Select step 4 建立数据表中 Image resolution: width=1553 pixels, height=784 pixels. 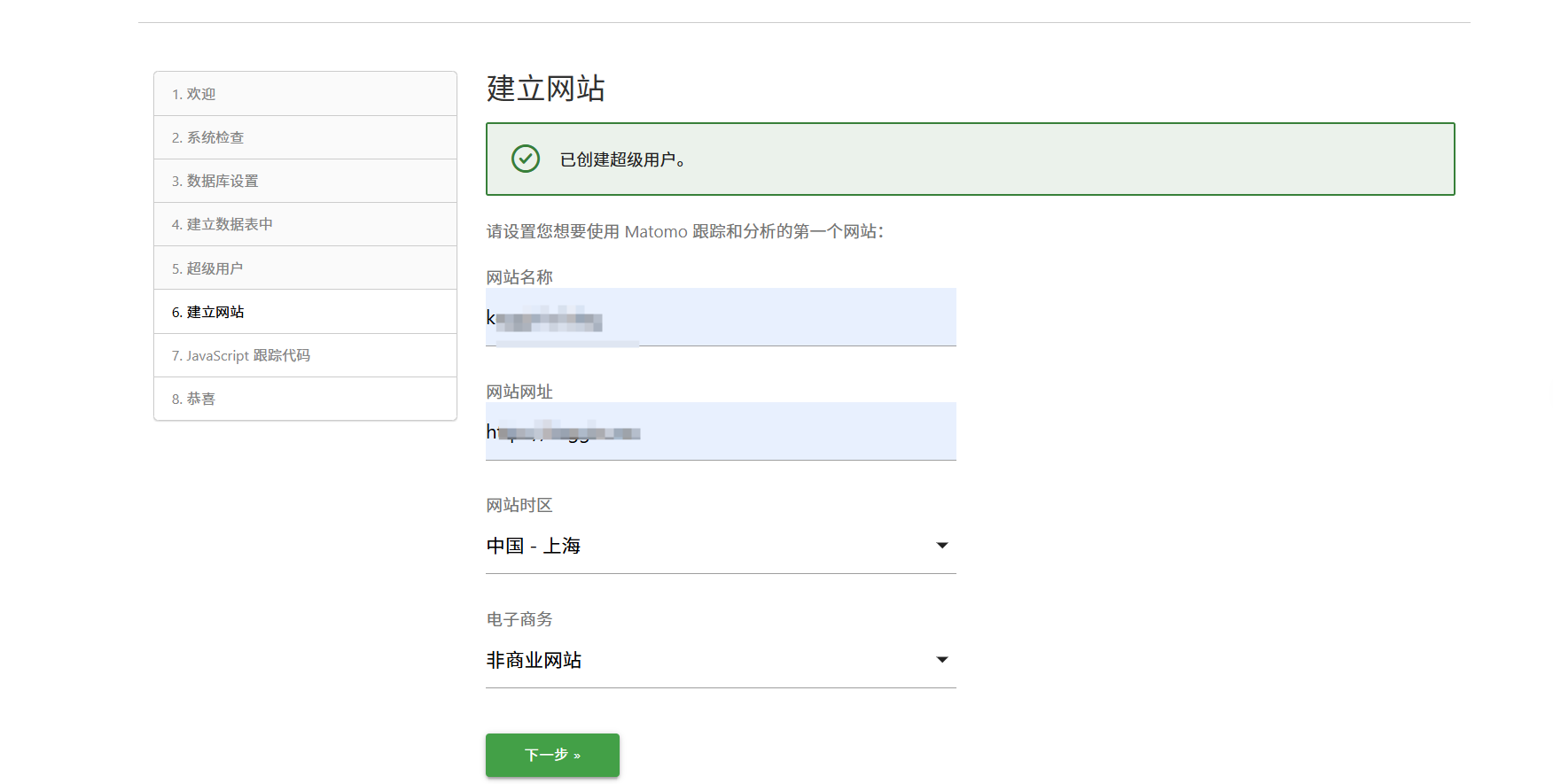(x=222, y=224)
